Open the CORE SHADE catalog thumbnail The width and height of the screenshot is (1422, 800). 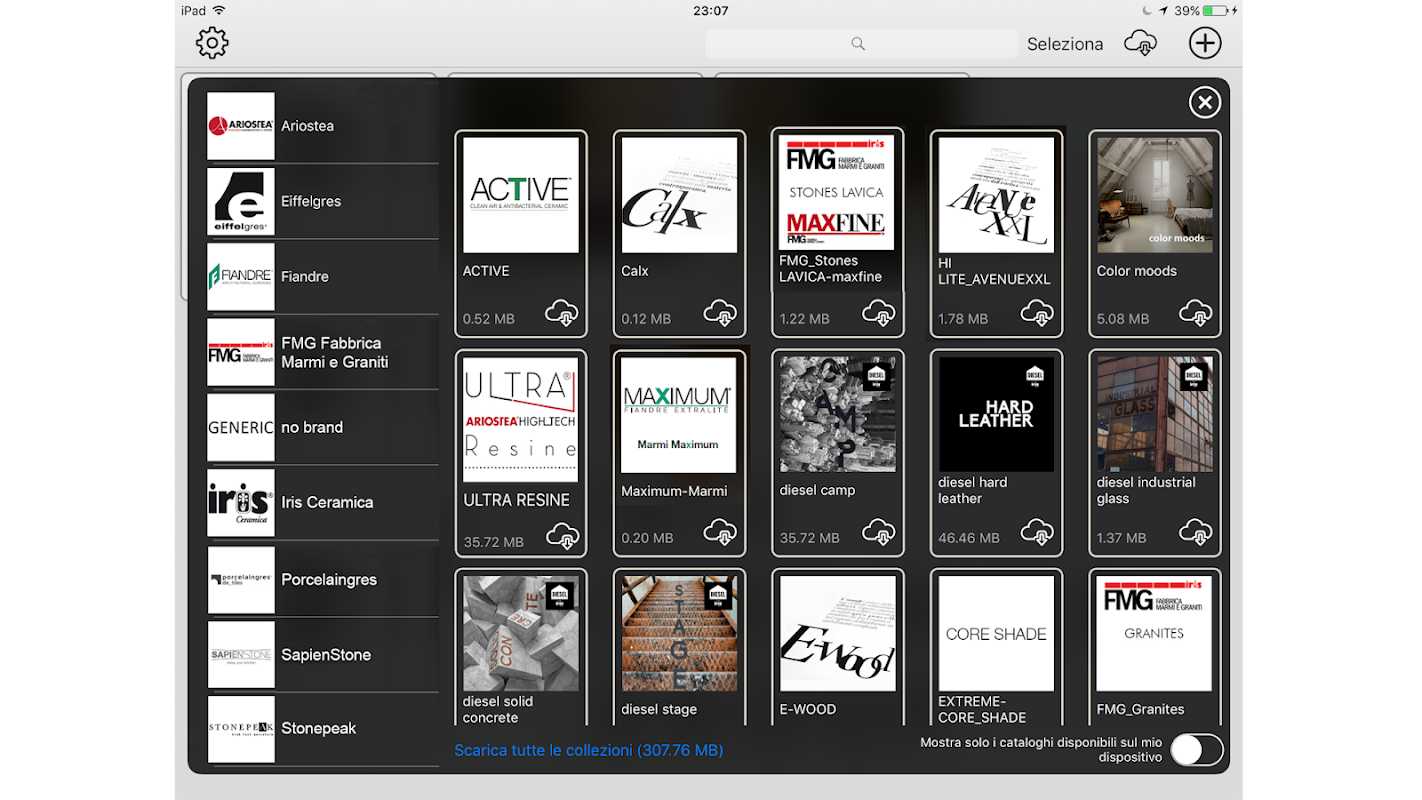[996, 634]
